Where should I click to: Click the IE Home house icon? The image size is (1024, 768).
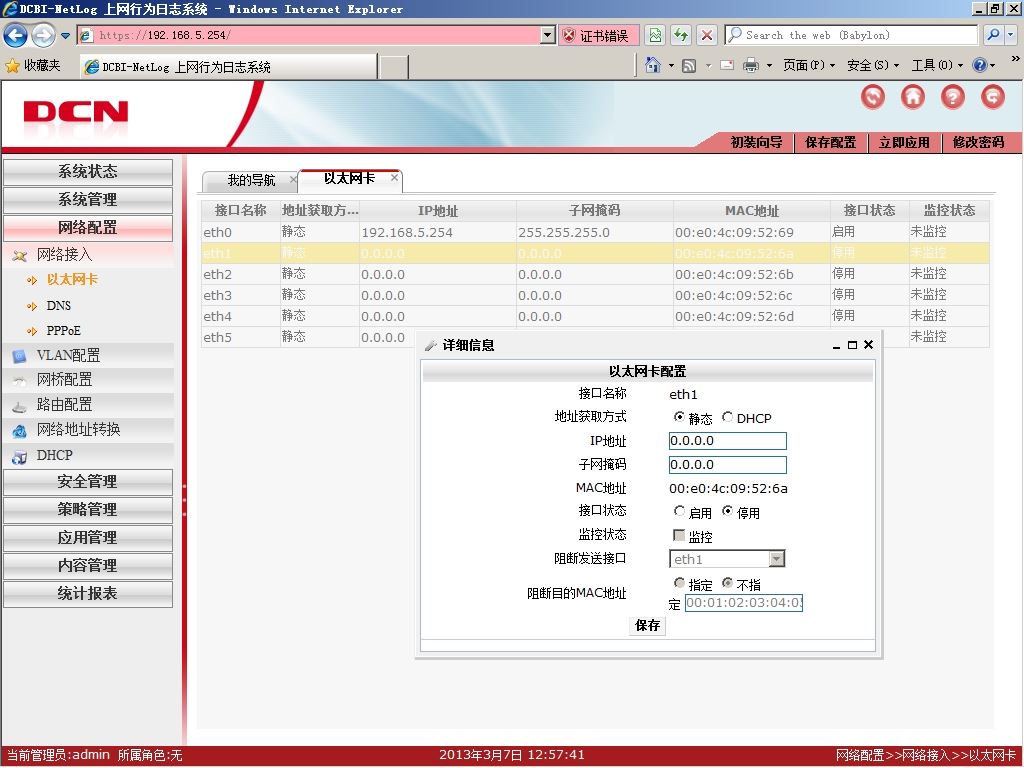(x=652, y=65)
